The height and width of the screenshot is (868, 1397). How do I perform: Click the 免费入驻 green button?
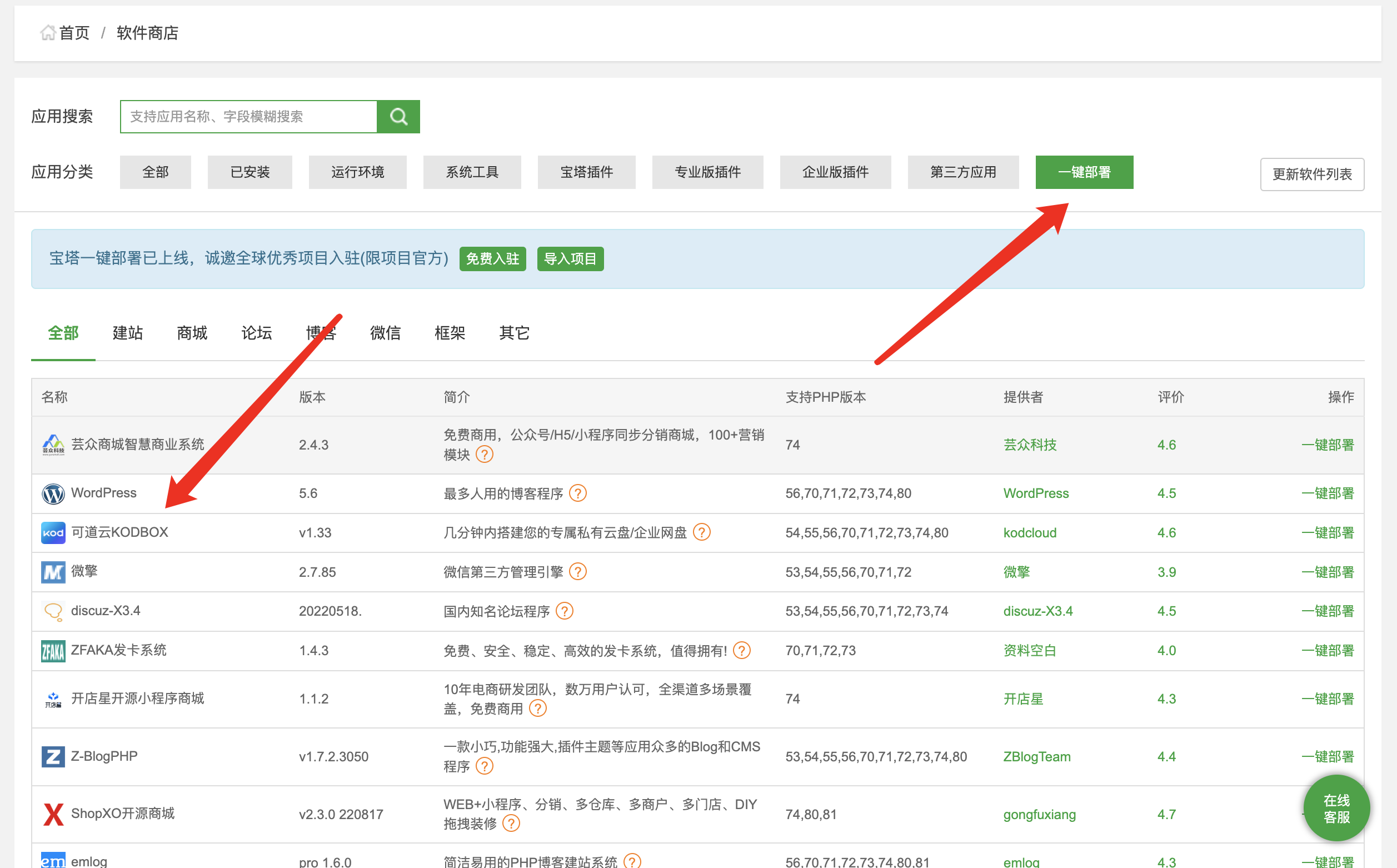(x=492, y=259)
